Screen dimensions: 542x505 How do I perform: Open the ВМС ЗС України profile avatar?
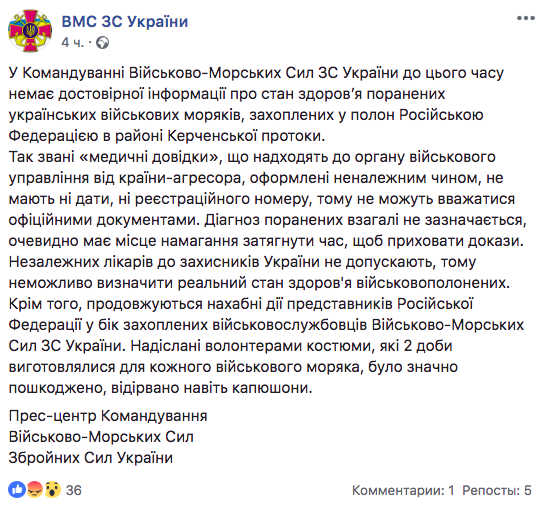coord(30,31)
